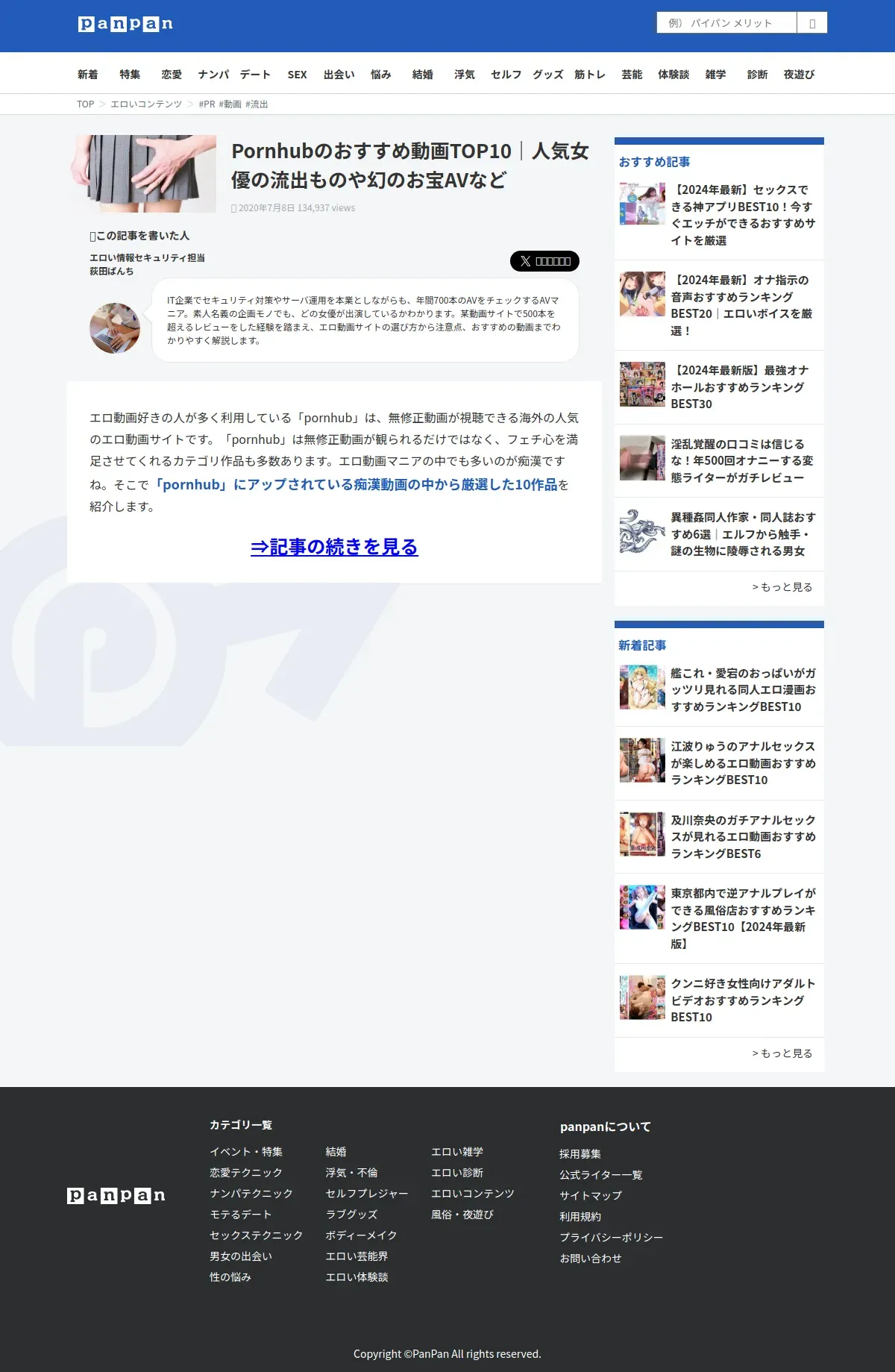The height and width of the screenshot is (1372, 895).
Task: Open the ナンパ menu item
Action: [x=213, y=75]
